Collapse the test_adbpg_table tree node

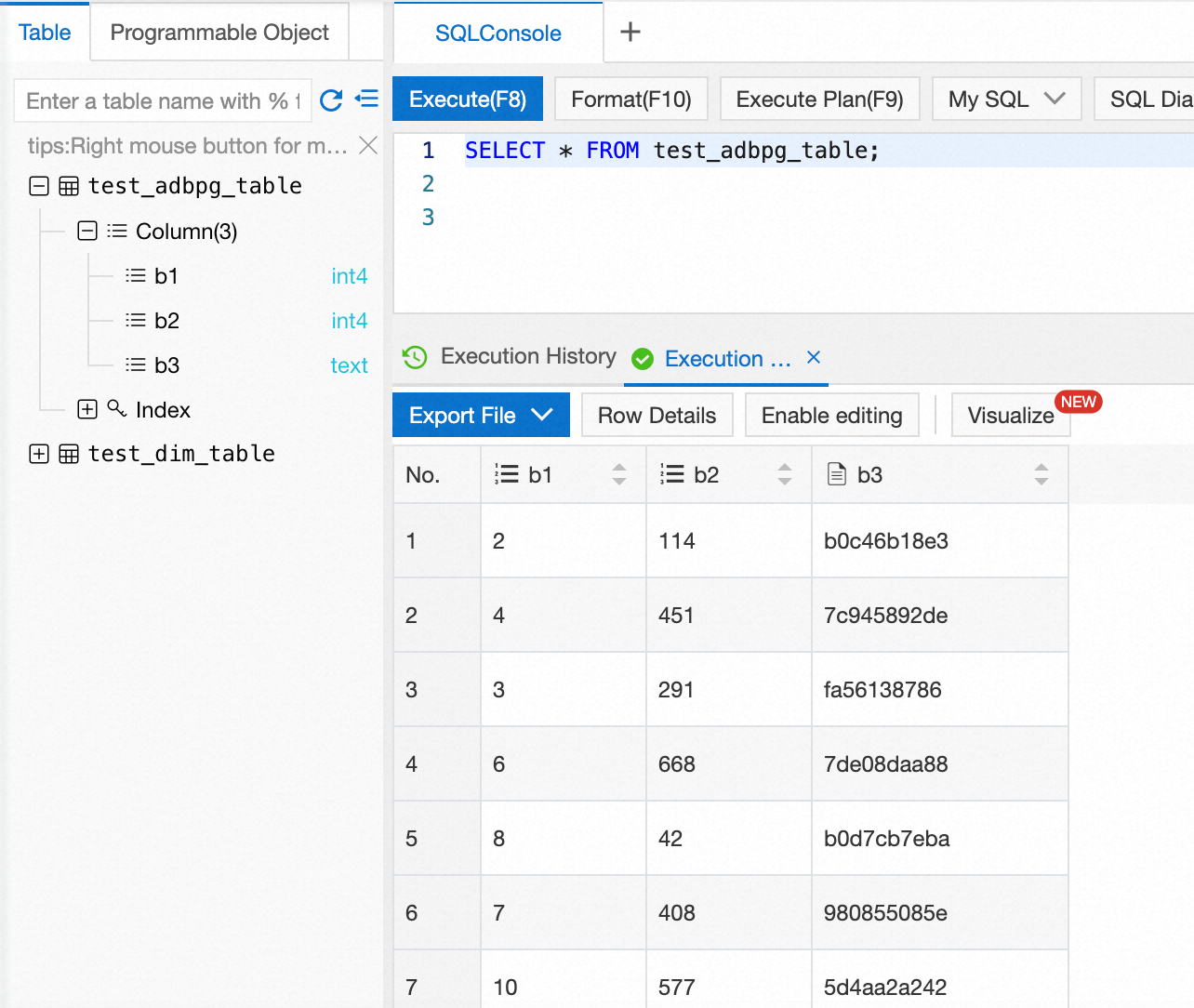click(x=39, y=186)
